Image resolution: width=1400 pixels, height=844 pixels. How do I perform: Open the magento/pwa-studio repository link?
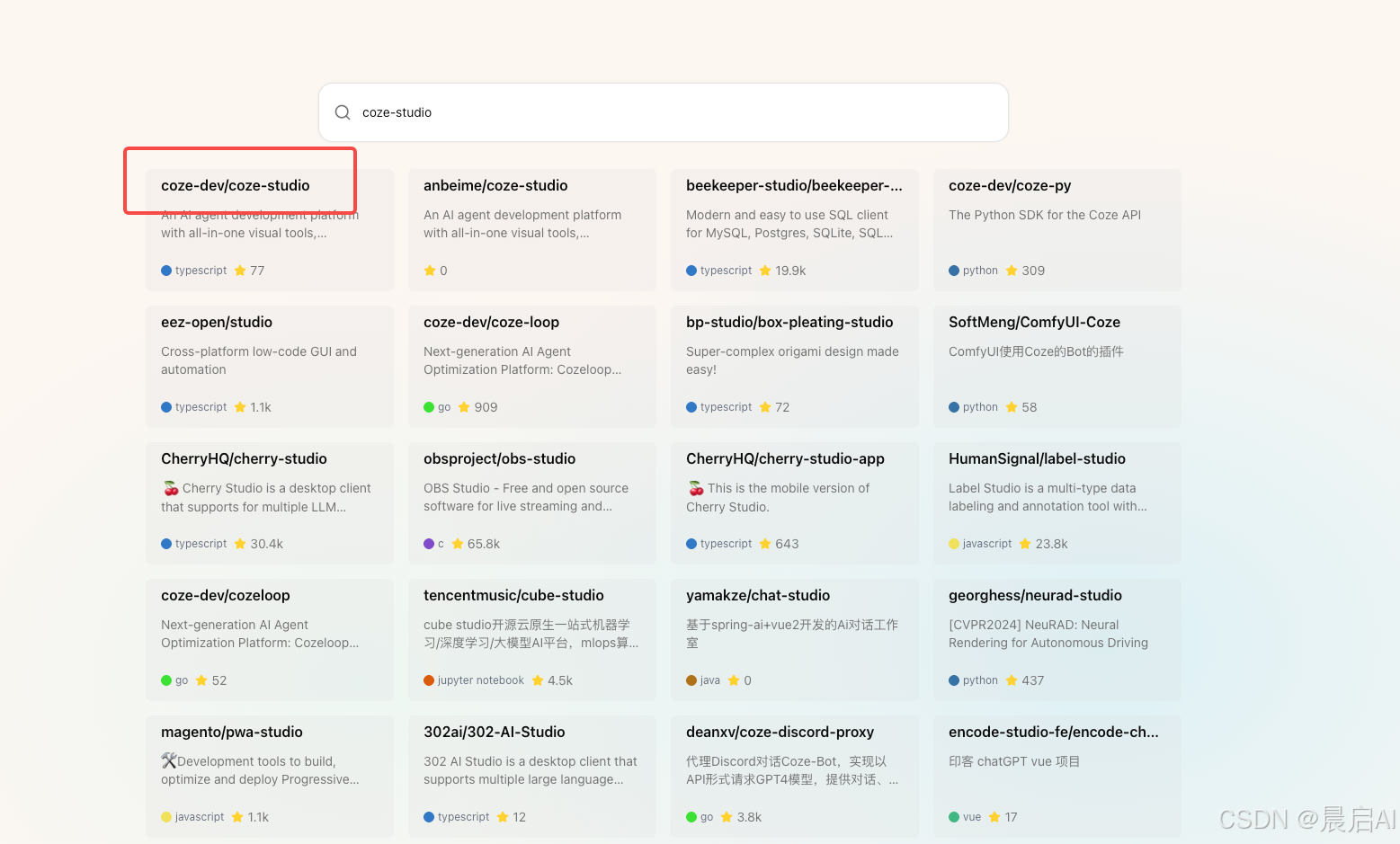tap(231, 732)
